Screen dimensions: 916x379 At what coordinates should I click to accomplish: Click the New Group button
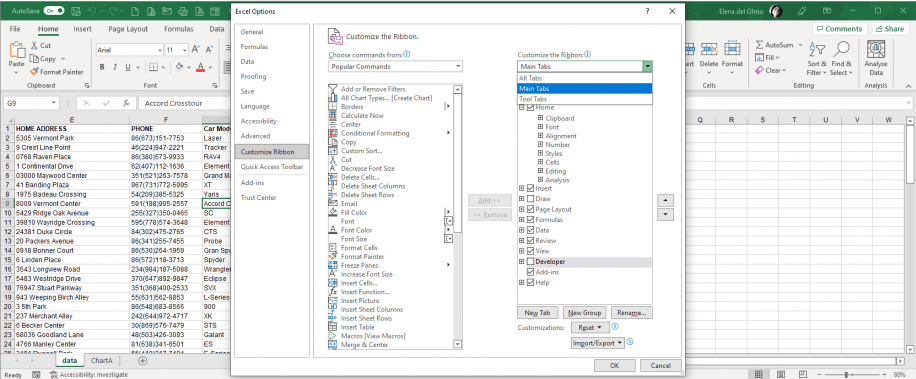[x=585, y=313]
